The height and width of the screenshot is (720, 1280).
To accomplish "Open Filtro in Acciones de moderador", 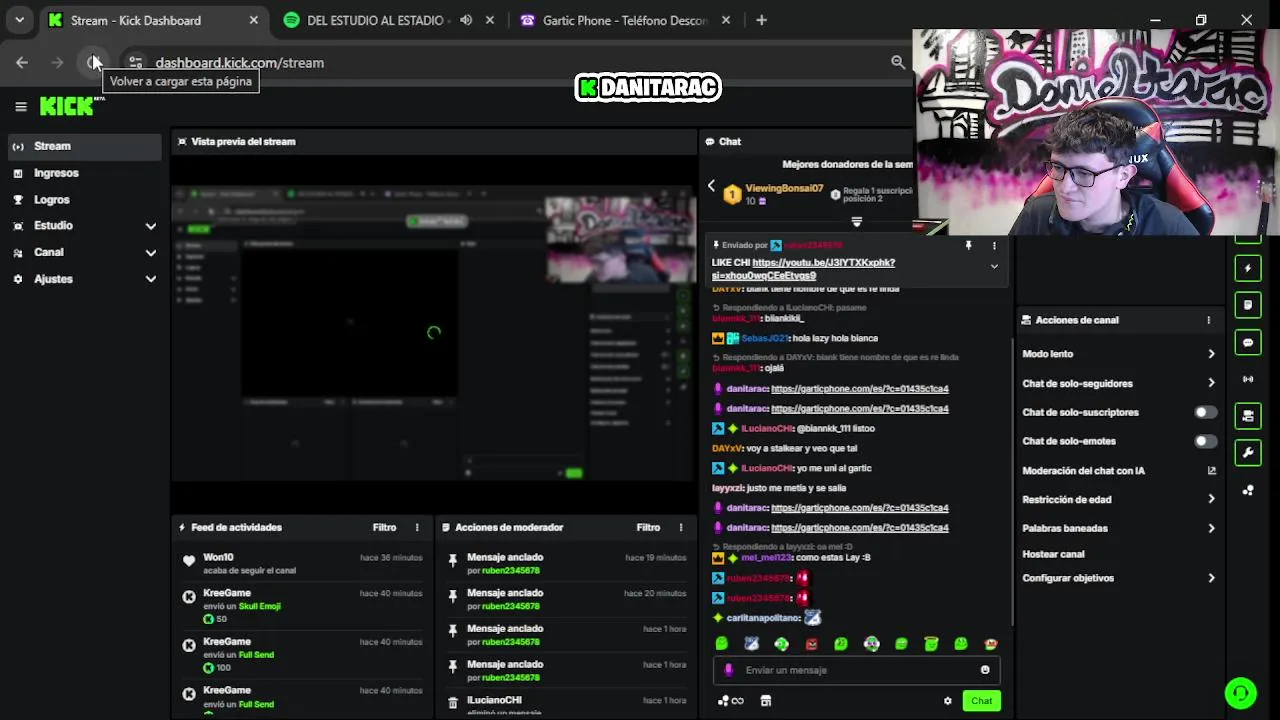I will [x=648, y=527].
